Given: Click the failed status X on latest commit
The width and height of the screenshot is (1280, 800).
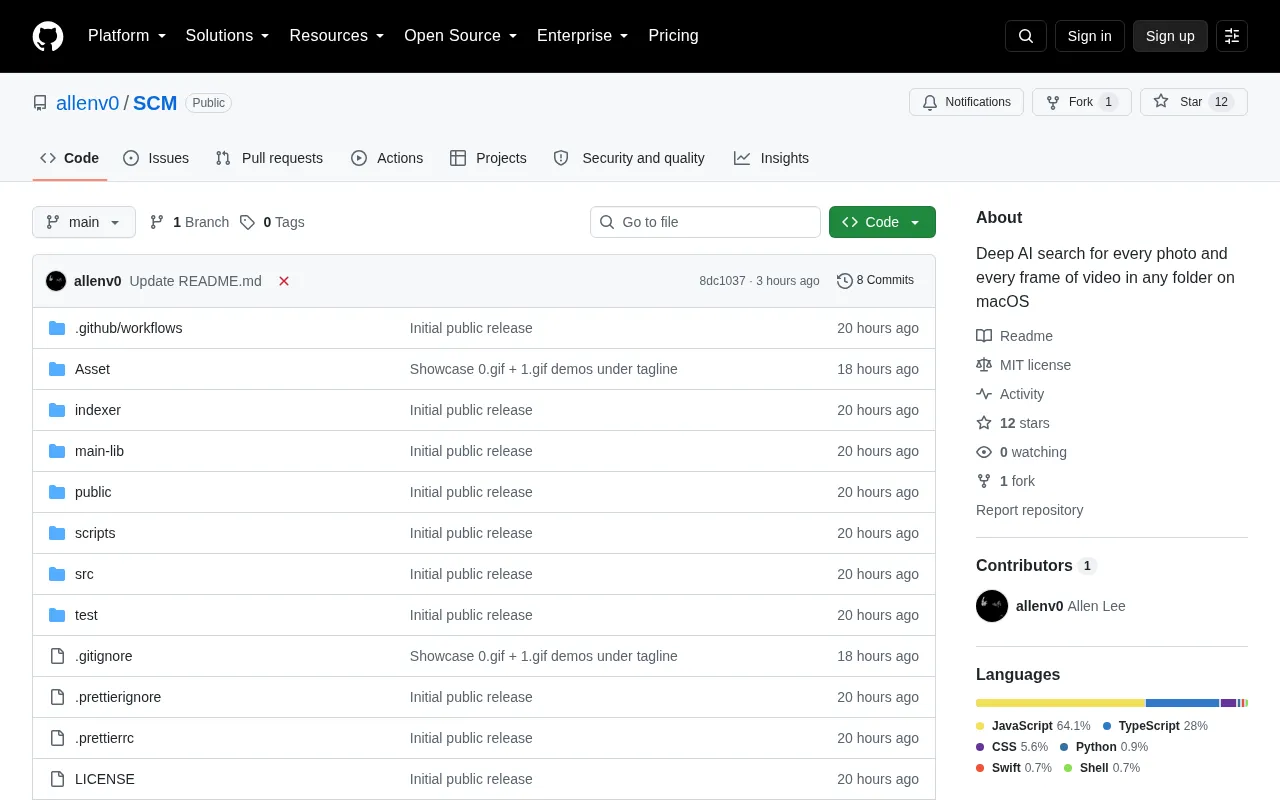Looking at the screenshot, I should [284, 281].
